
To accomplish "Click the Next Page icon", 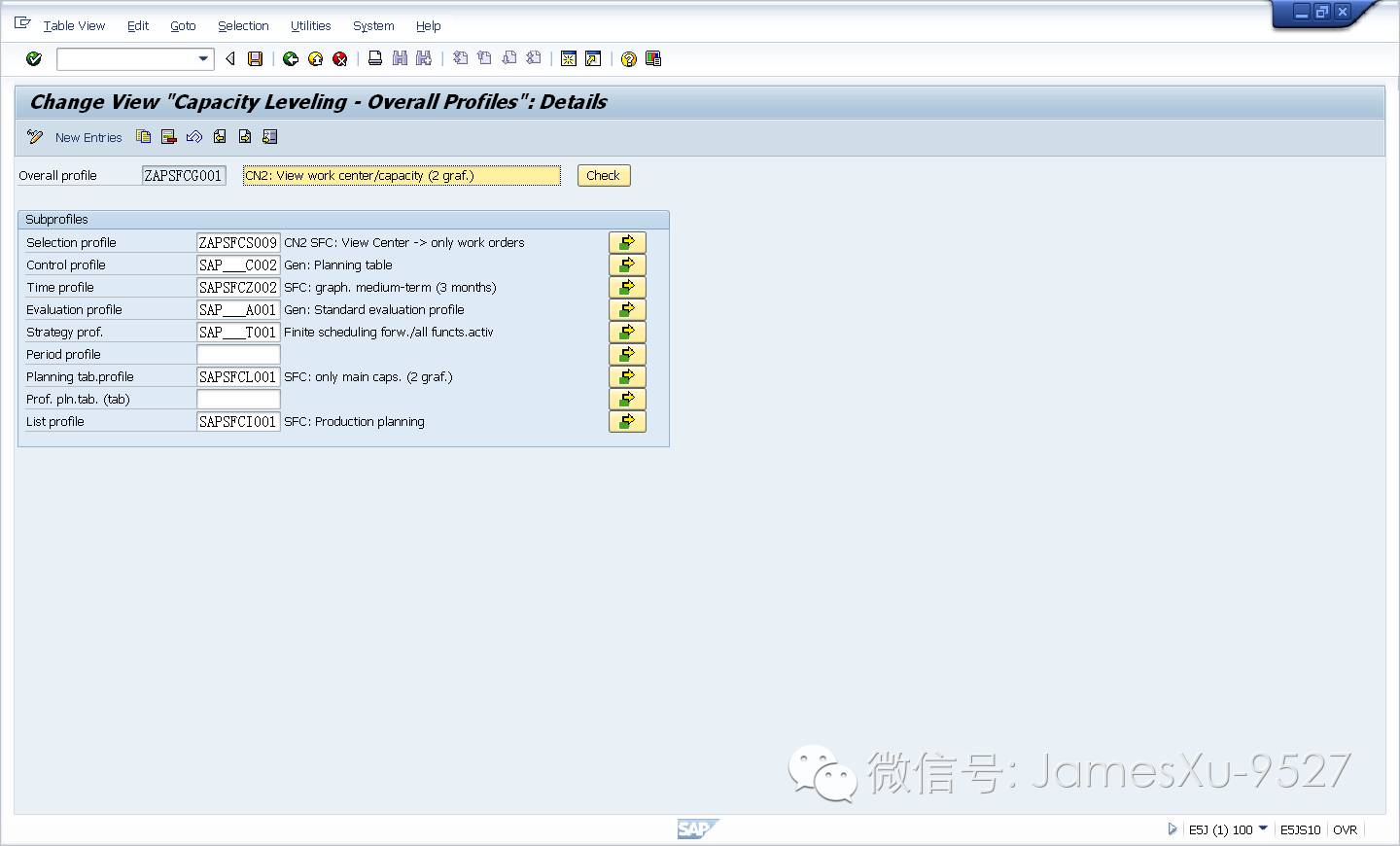I will (509, 58).
